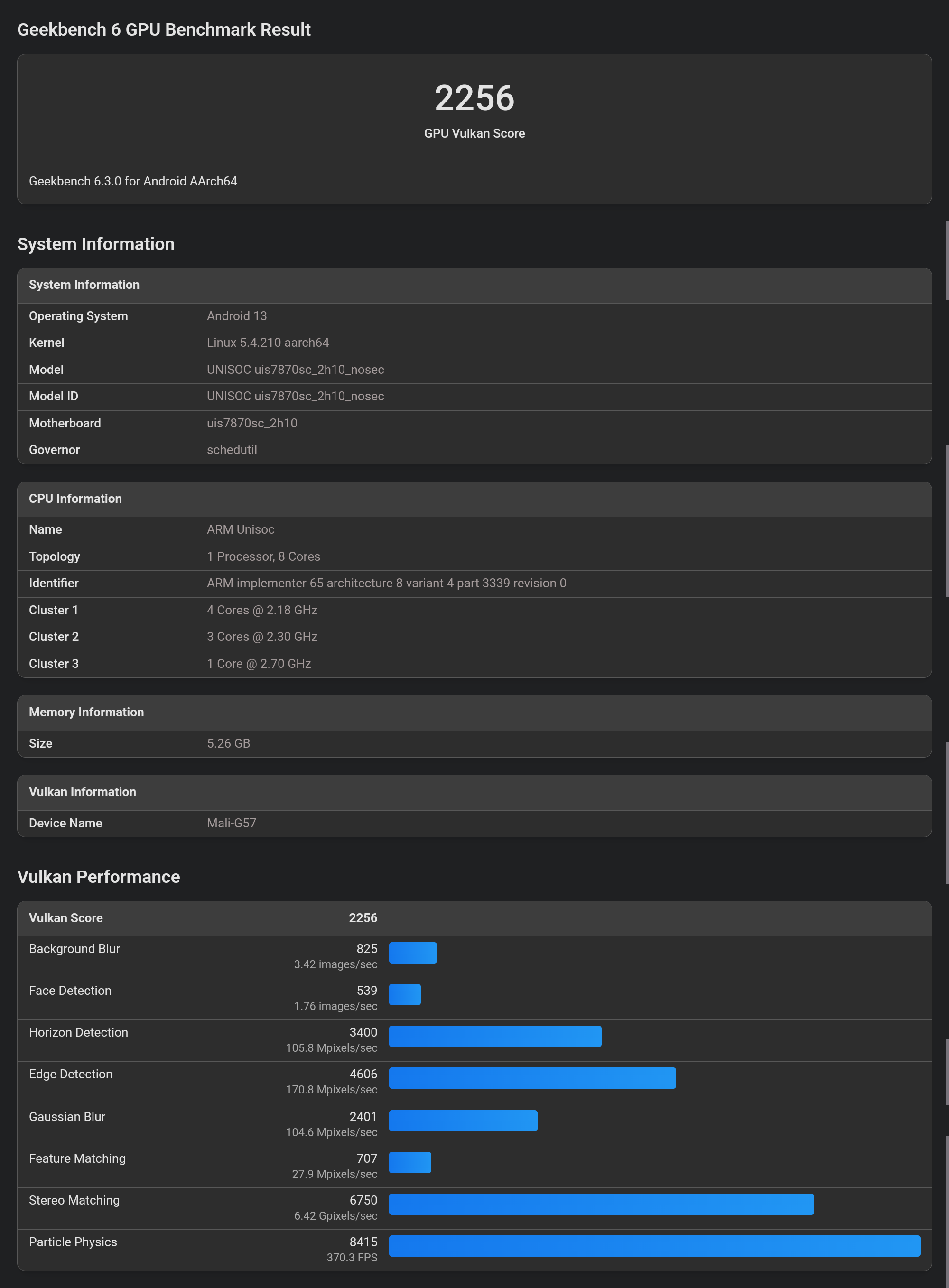The width and height of the screenshot is (949, 1288).
Task: Click the Horizon Detection score bar
Action: tap(494, 1037)
